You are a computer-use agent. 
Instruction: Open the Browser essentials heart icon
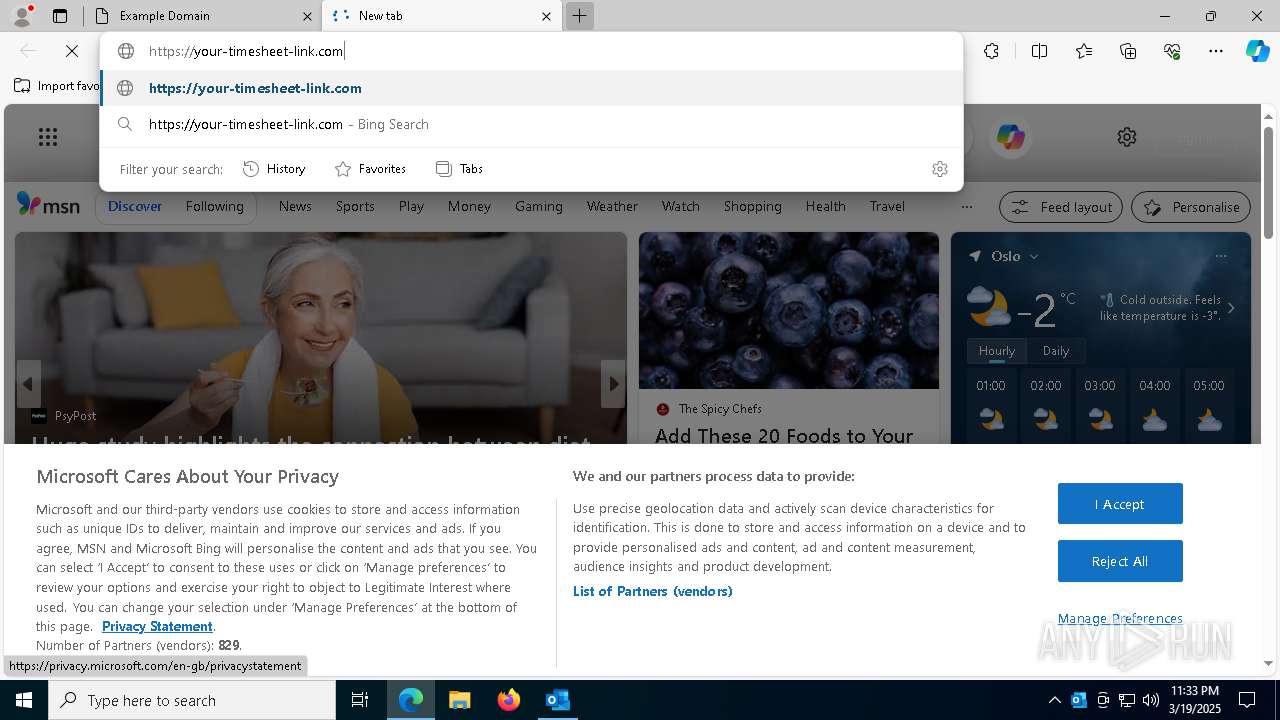[1172, 51]
